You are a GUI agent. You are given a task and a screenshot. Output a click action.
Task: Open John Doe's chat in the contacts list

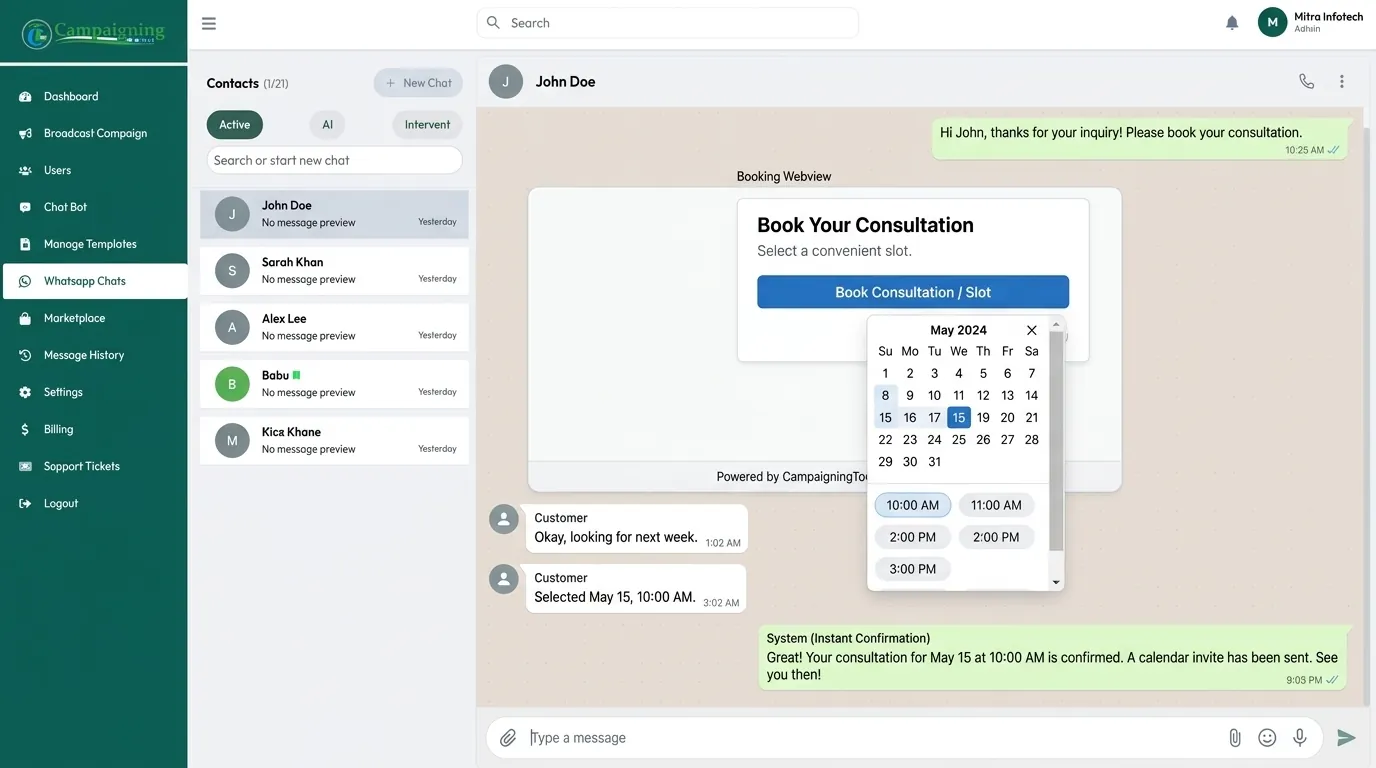click(x=334, y=214)
